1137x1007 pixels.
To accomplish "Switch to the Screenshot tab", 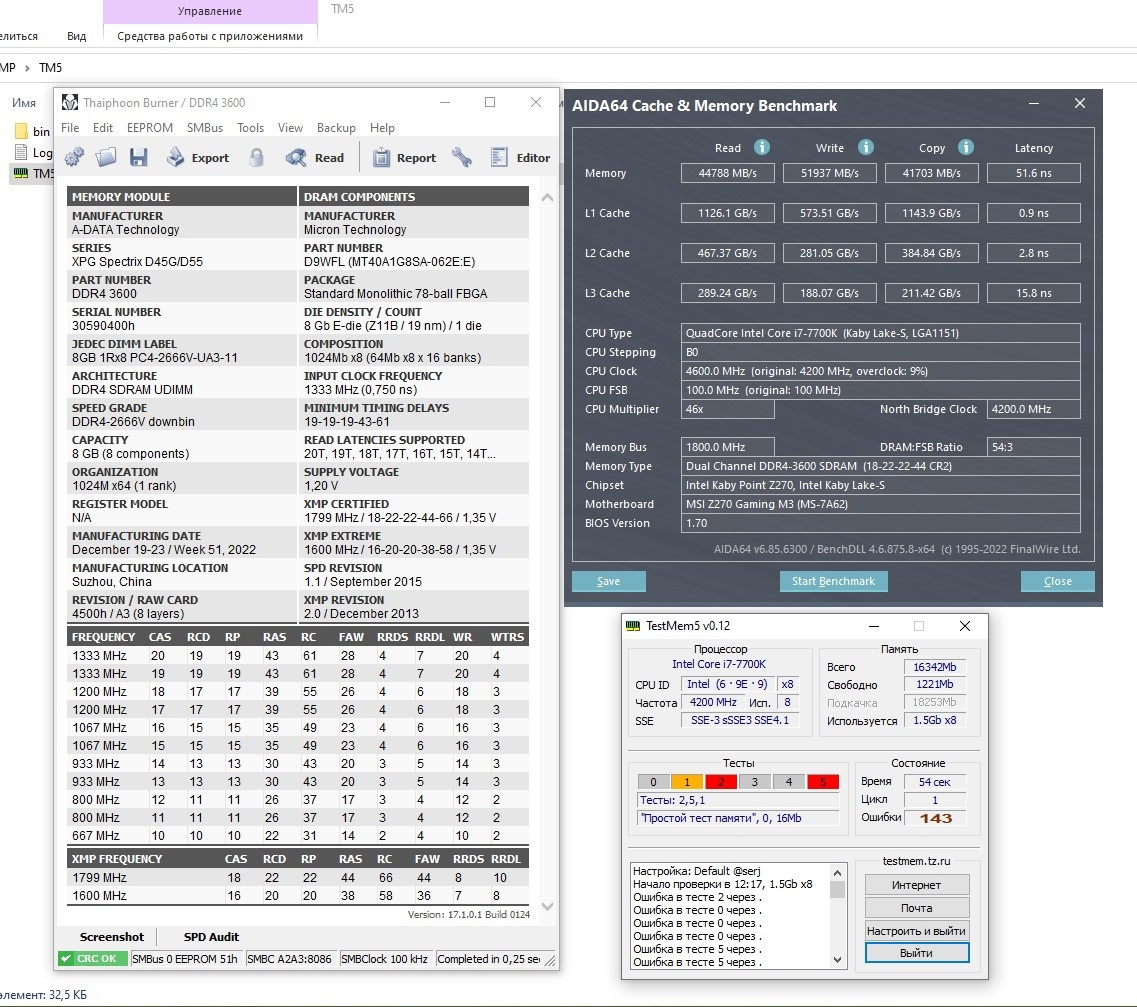I will [x=112, y=937].
